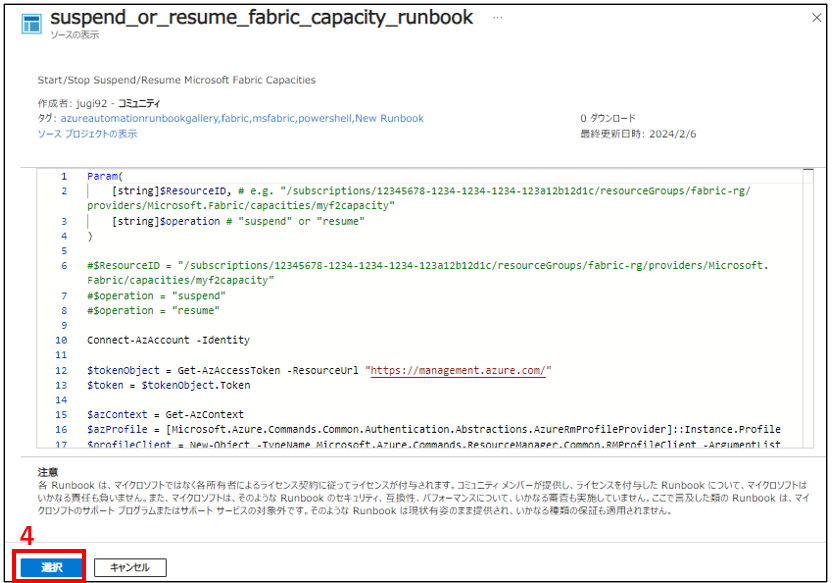Screen dimensions: 832x583
Task: Click the '作成者: jugi92 - コミュニティ' text
Action: click(x=99, y=103)
